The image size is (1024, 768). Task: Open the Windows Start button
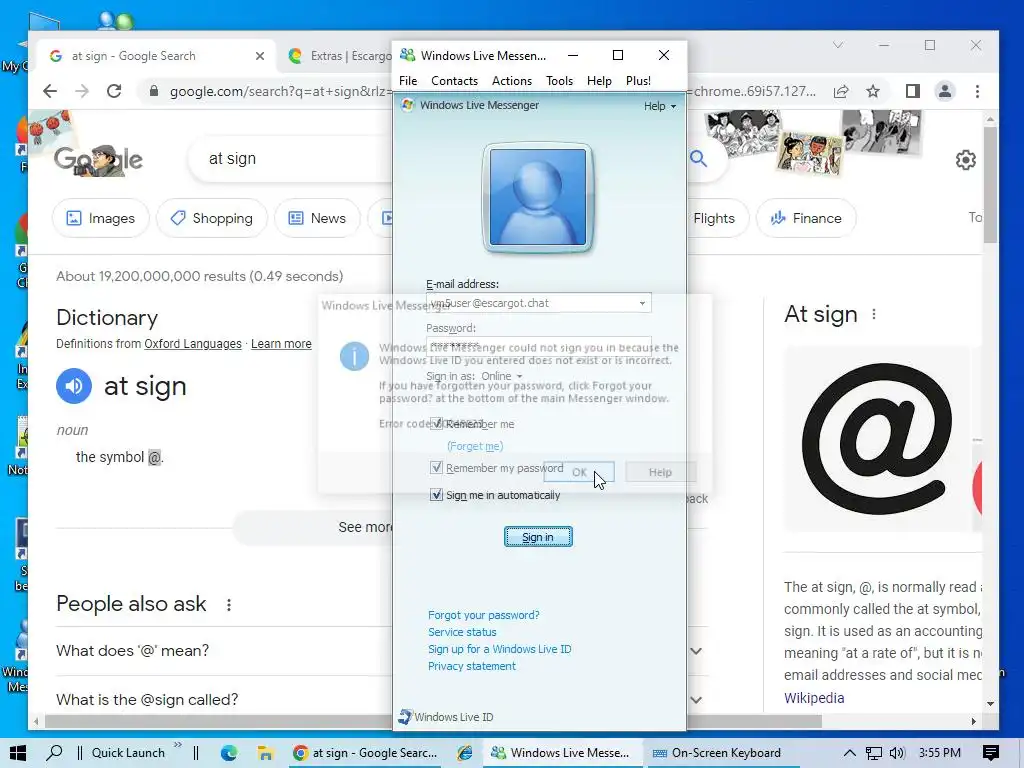point(18,753)
